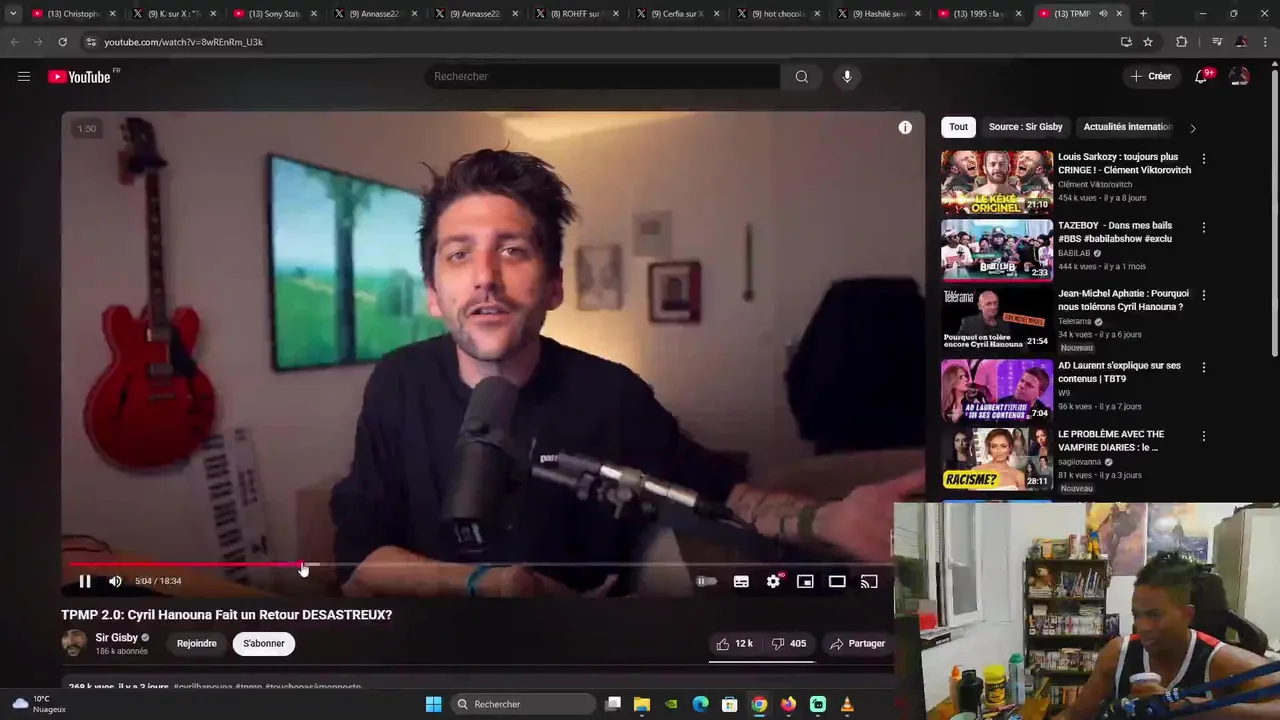The height and width of the screenshot is (720, 1280).
Task: Open the account avatar menu
Action: [1239, 77]
